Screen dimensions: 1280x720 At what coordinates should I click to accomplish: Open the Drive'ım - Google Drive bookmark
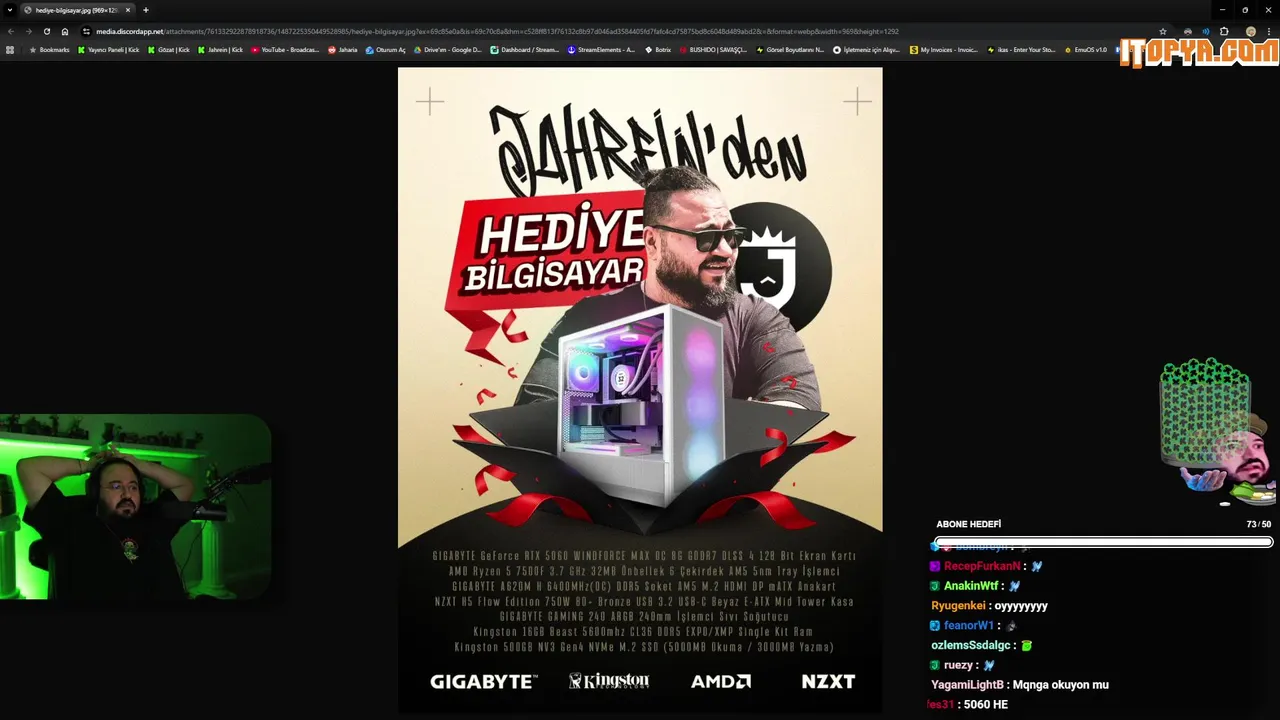pos(448,49)
